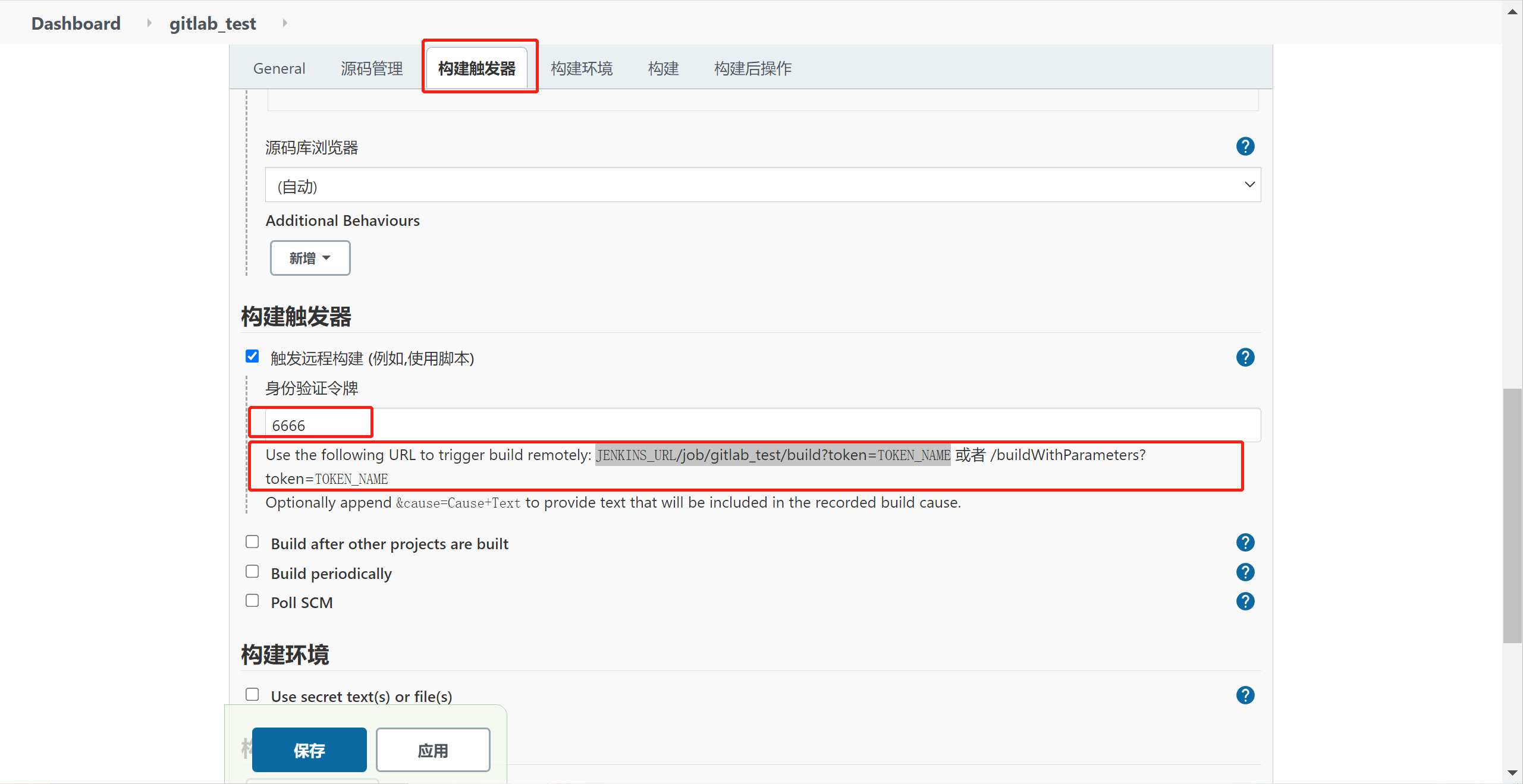Viewport: 1523px width, 784px height.
Task: Open the 新增 Additional Behaviours dropdown
Action: pyautogui.click(x=310, y=258)
